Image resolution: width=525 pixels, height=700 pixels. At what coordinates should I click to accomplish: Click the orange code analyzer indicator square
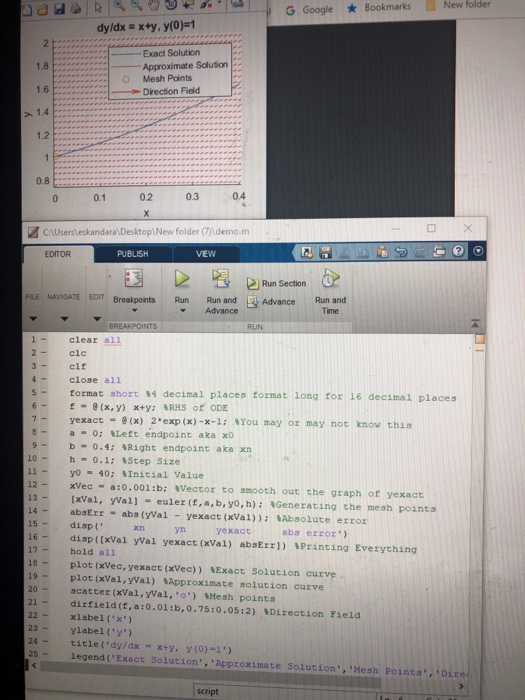pos(479,339)
